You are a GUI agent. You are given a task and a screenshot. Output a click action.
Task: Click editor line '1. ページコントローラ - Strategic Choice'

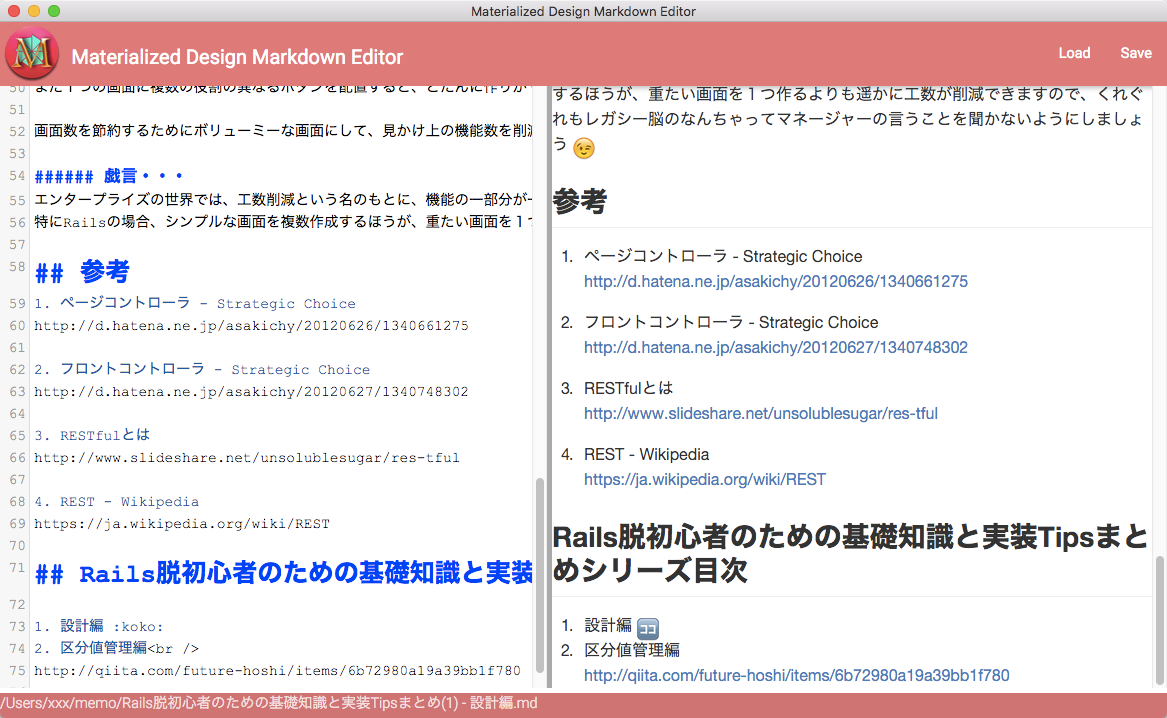tap(195, 304)
